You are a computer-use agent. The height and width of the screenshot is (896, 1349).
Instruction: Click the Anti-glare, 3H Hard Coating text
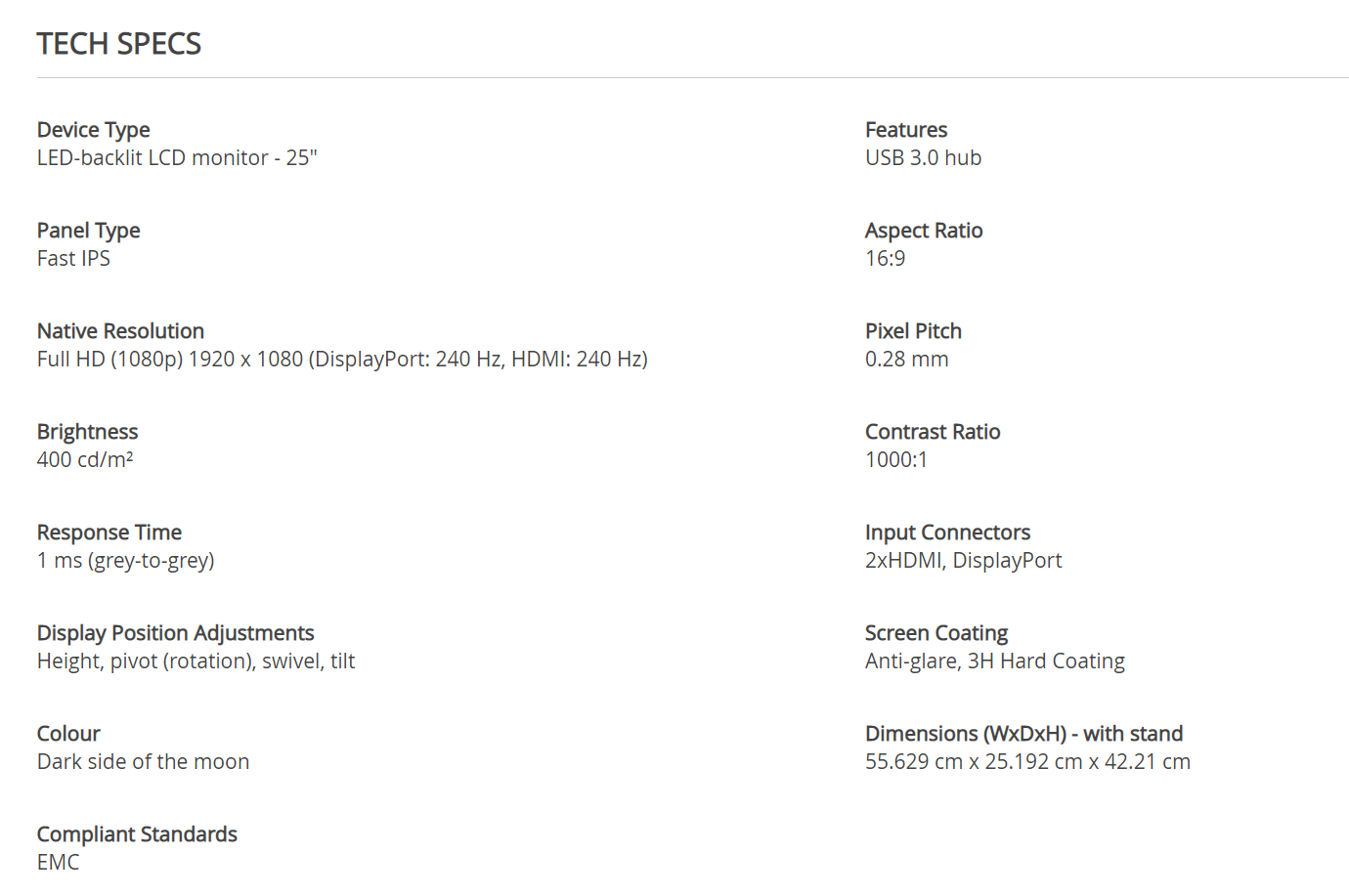(x=995, y=661)
